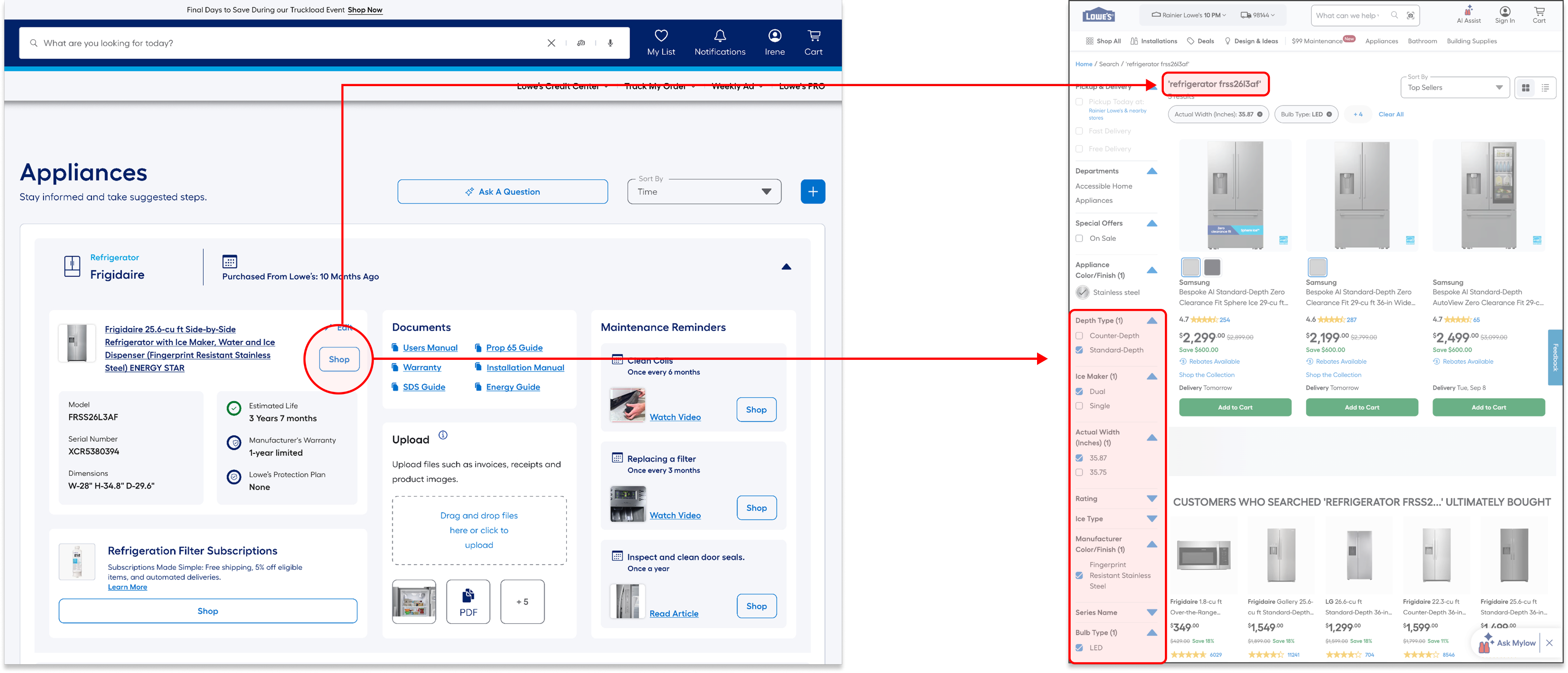Check the 35.75 width checkbox

click(1079, 472)
